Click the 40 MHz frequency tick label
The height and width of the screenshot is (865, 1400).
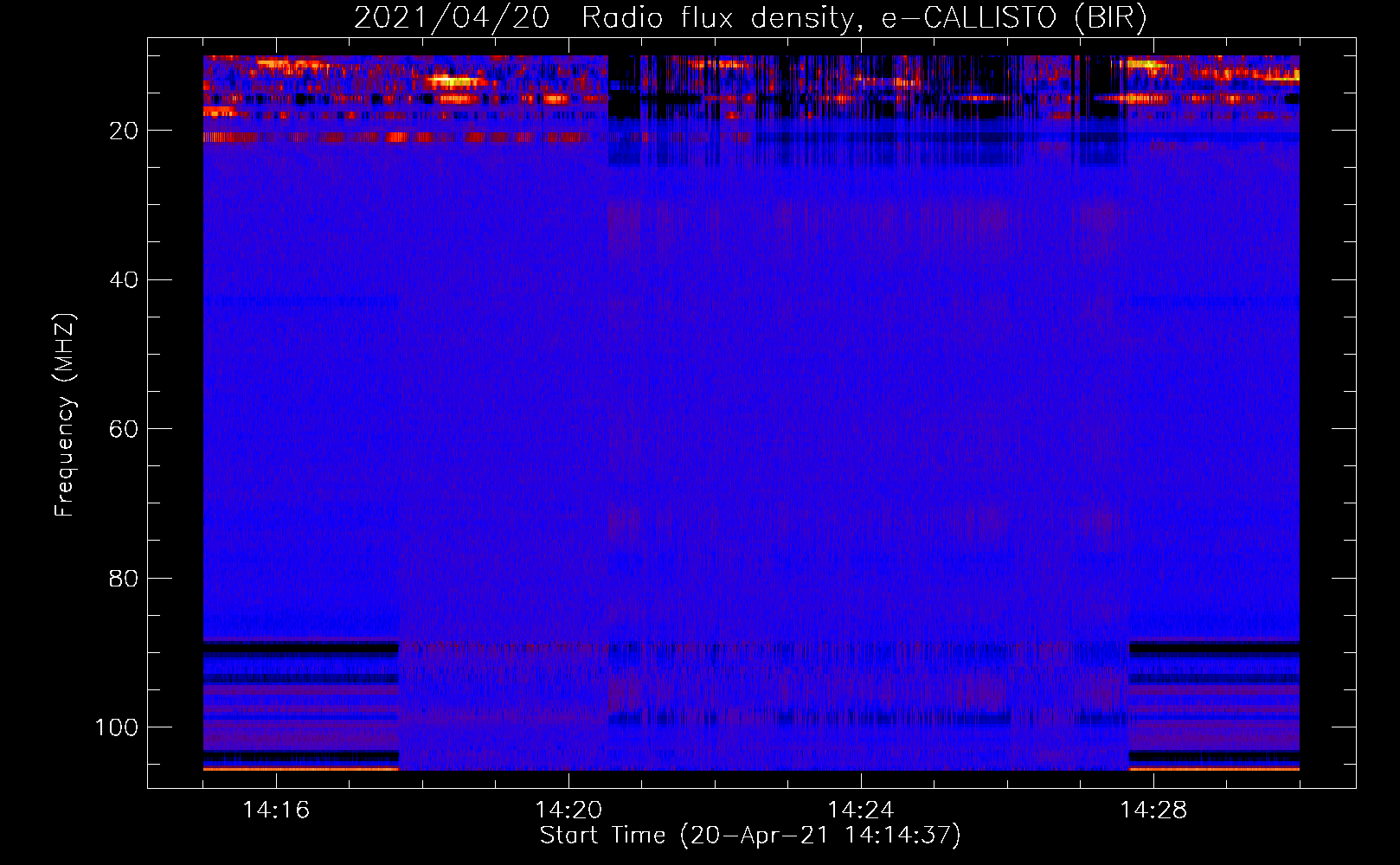(124, 280)
